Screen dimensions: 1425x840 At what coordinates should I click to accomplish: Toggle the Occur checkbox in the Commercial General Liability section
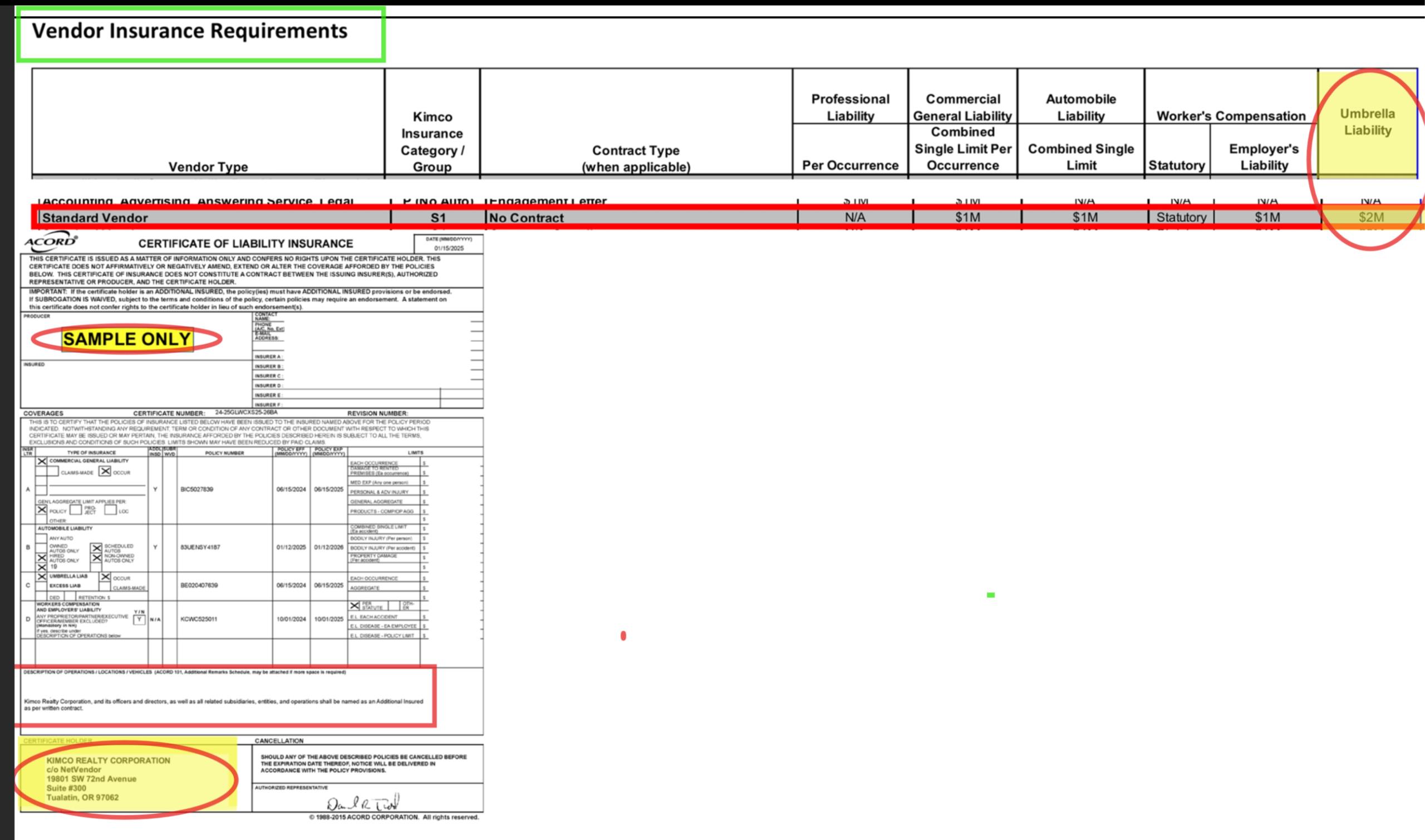point(105,471)
